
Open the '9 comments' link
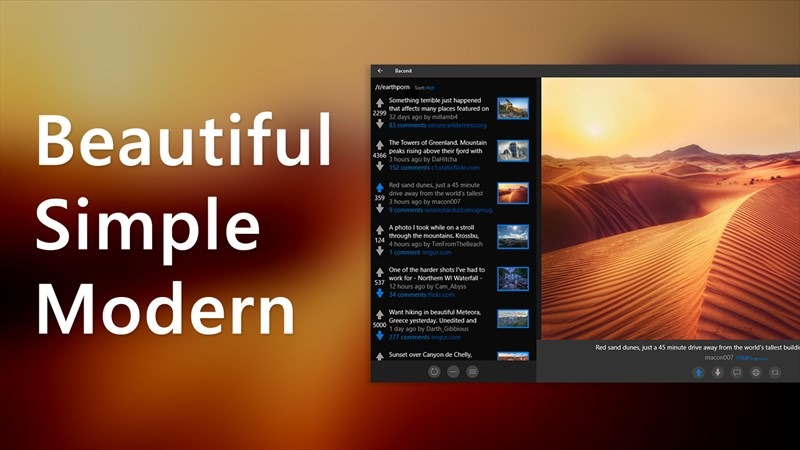(x=406, y=210)
